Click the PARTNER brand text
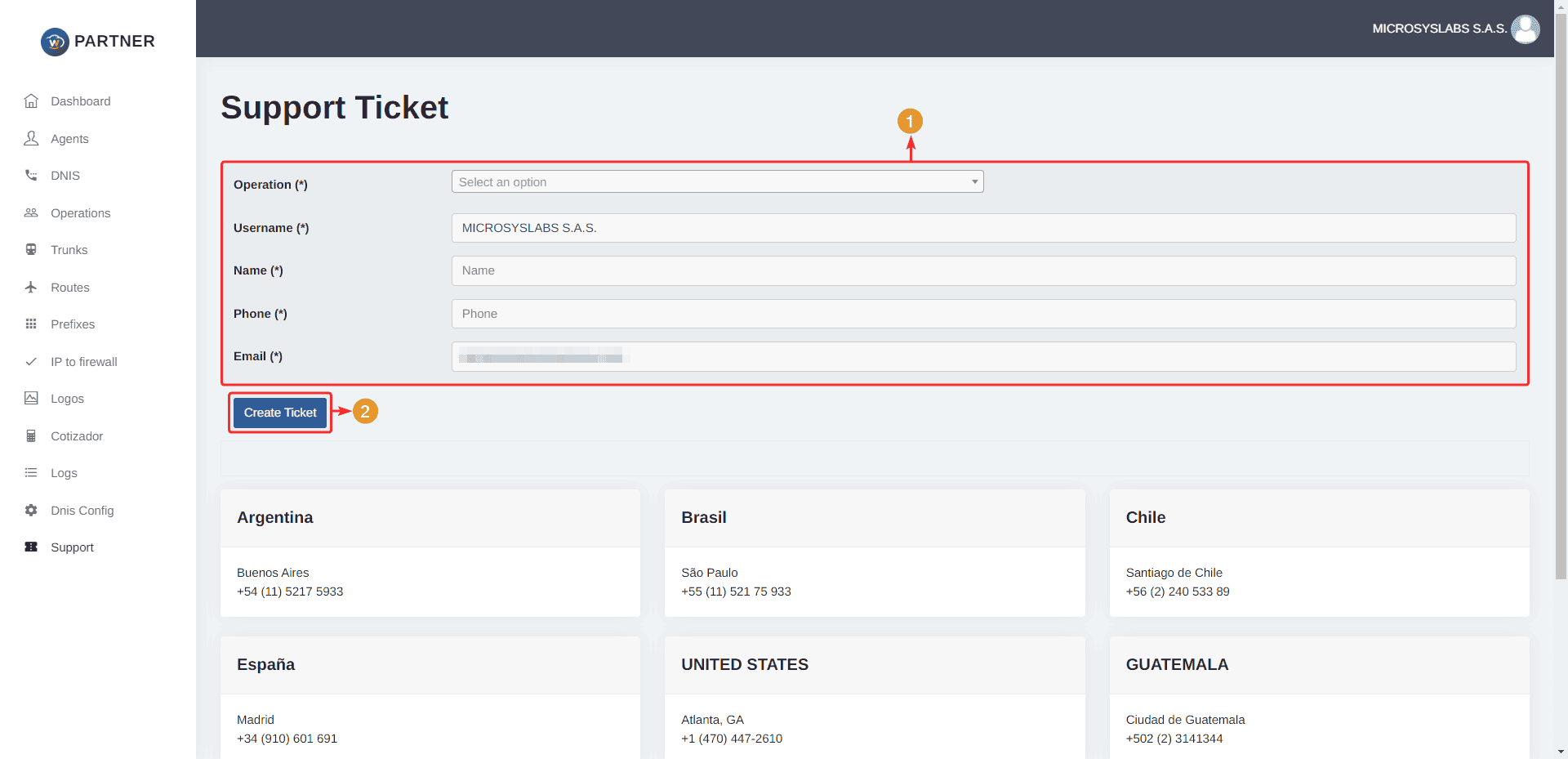The image size is (1568, 759). [x=114, y=42]
